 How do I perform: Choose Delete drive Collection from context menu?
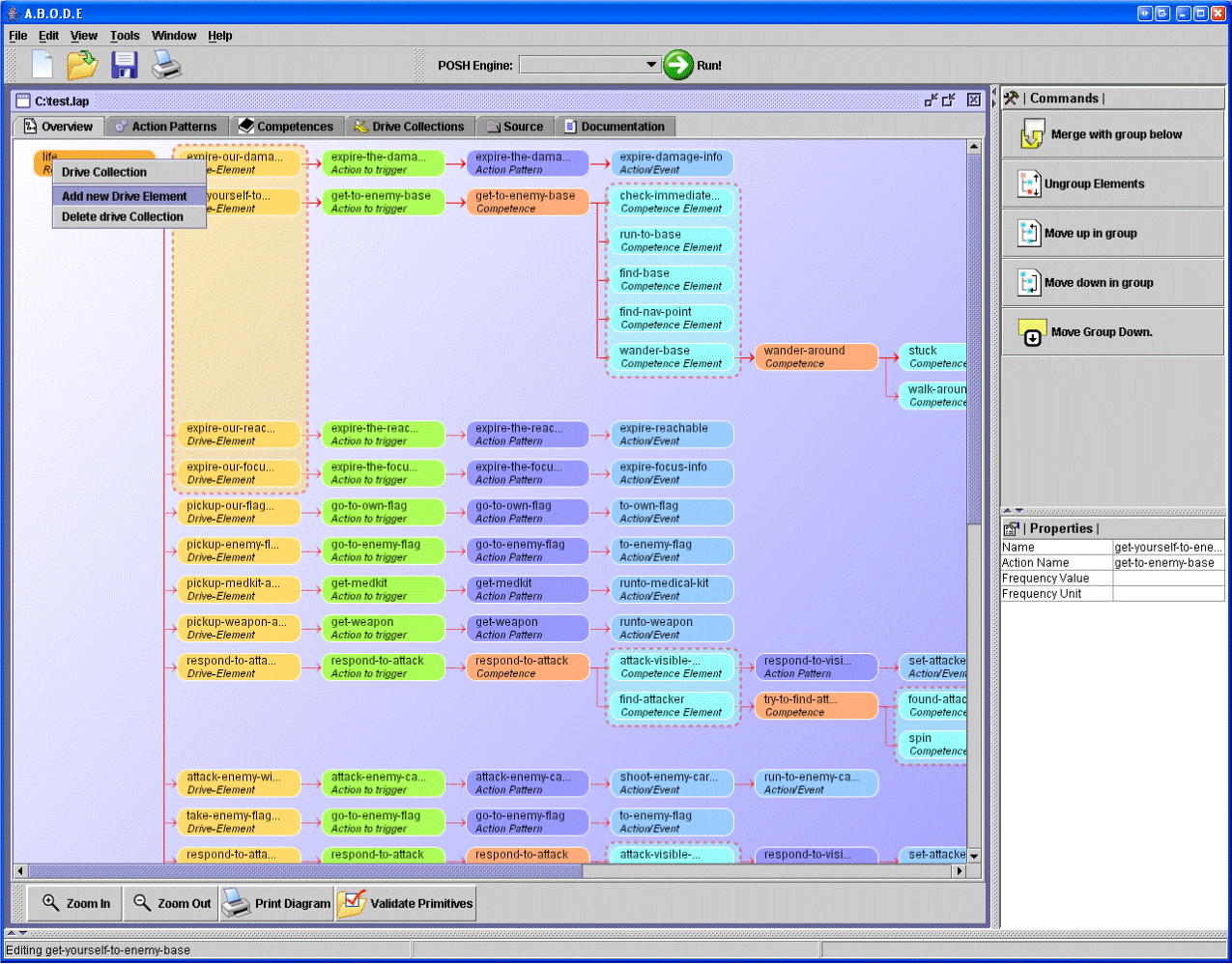click(x=123, y=217)
